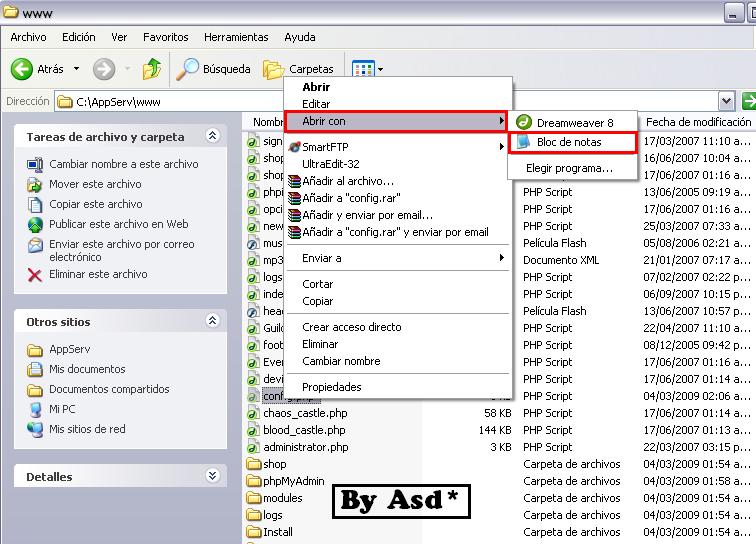This screenshot has height=544, width=756.
Task: Click phpMyAdmin folder icon
Action: point(254,481)
